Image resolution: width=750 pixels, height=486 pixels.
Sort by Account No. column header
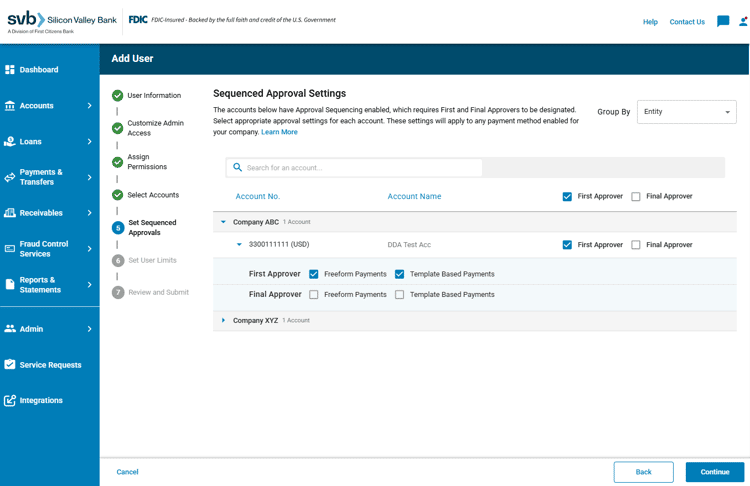point(257,197)
